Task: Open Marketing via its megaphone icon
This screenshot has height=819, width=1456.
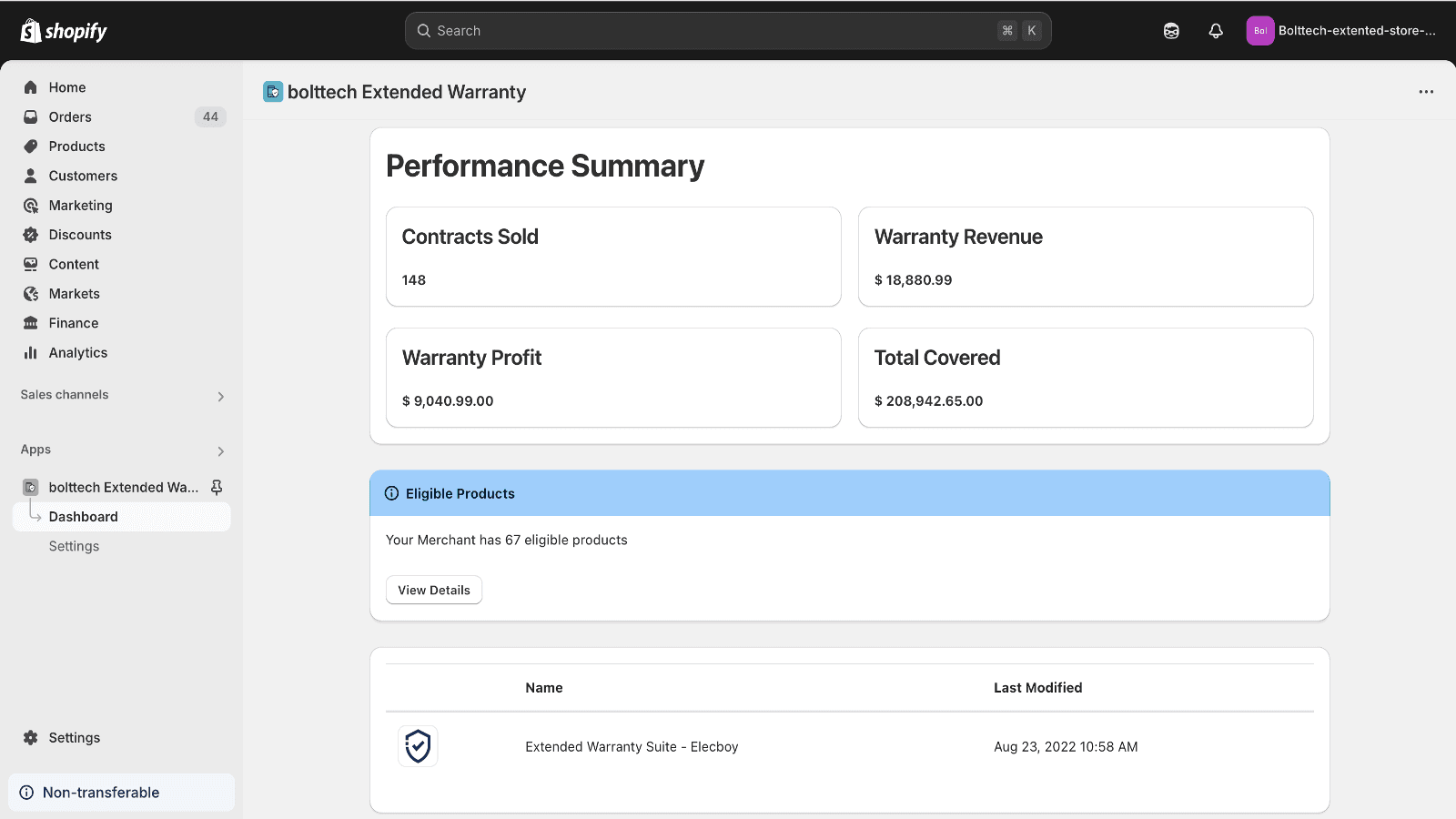Action: (x=30, y=205)
